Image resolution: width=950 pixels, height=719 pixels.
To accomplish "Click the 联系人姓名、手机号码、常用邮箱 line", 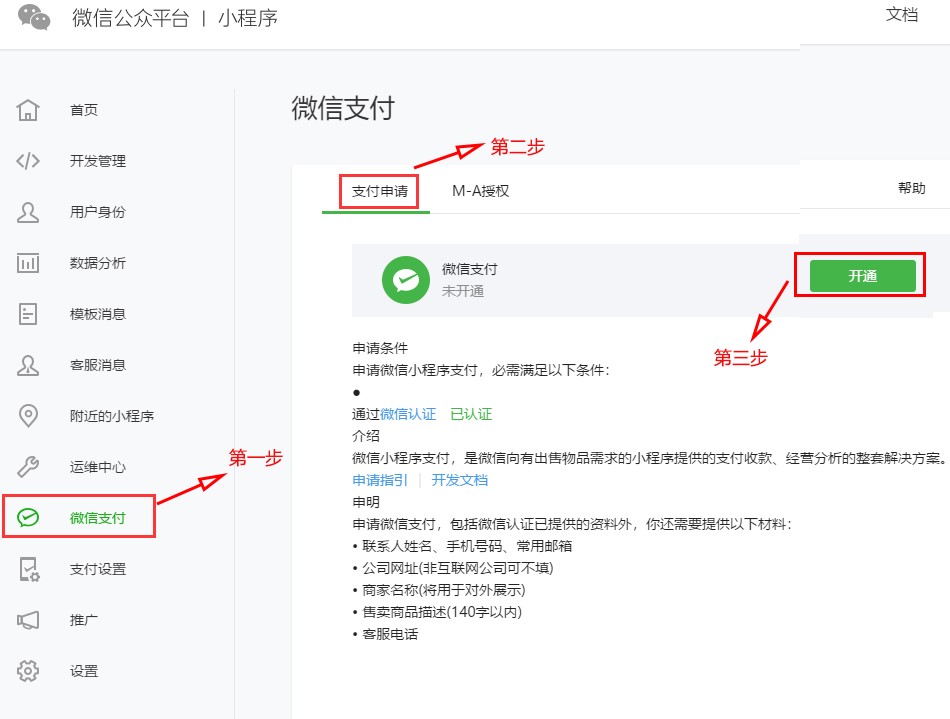I will (x=463, y=546).
